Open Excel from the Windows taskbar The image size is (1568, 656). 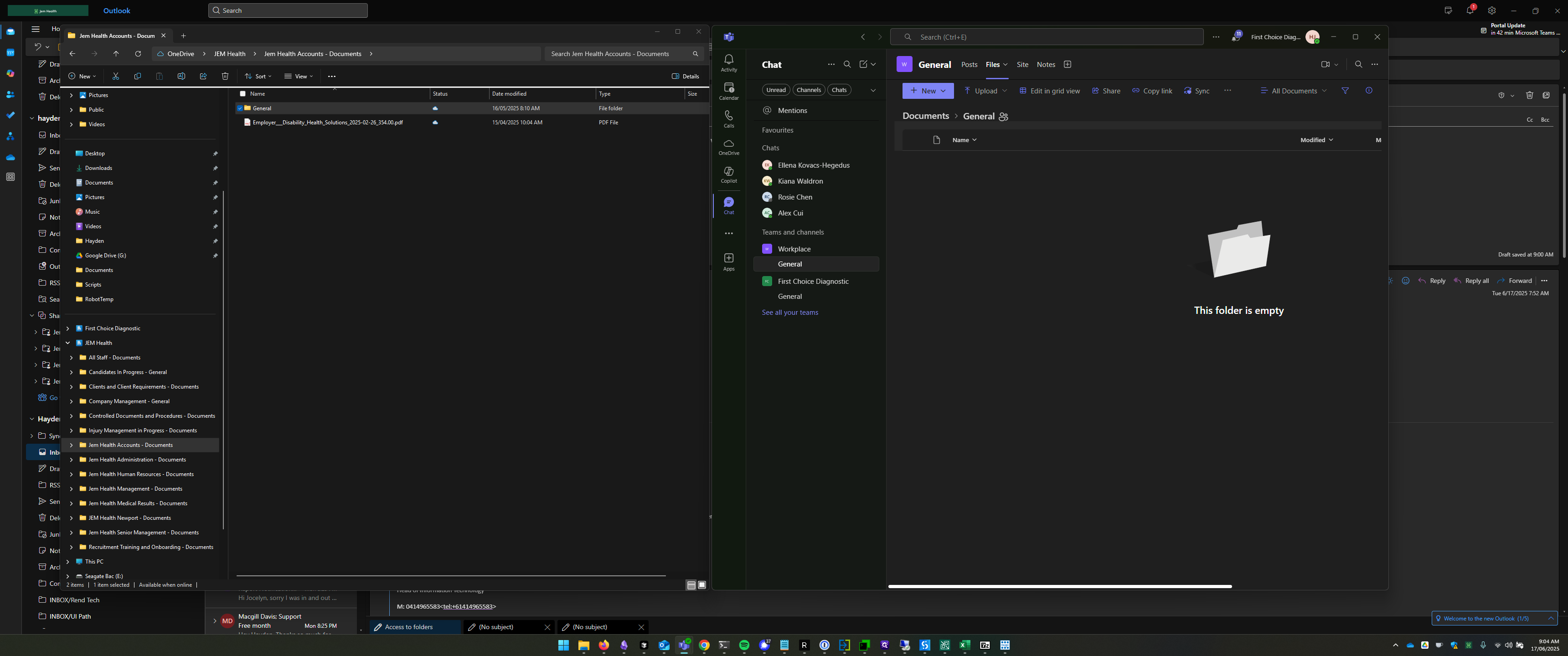(x=965, y=645)
